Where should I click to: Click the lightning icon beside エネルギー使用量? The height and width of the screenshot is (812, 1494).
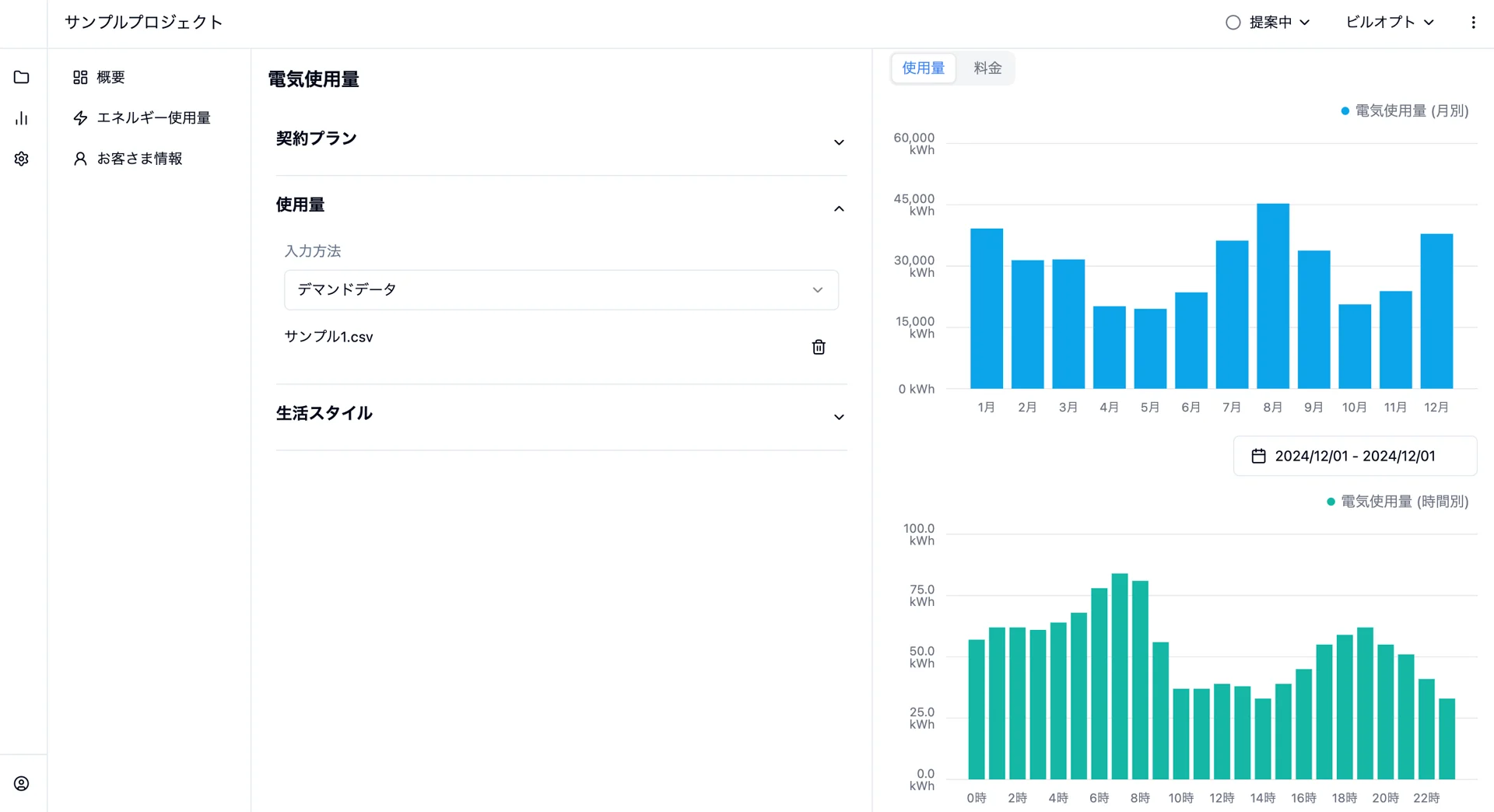pos(80,117)
